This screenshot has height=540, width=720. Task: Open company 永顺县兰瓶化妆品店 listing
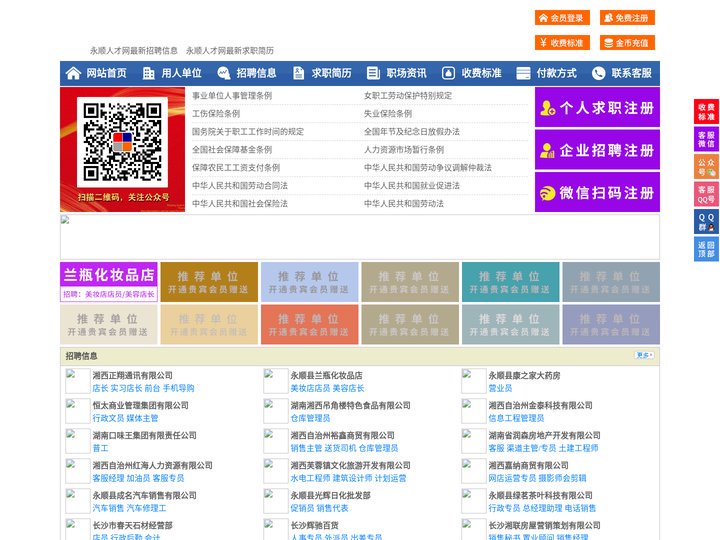[326, 375]
